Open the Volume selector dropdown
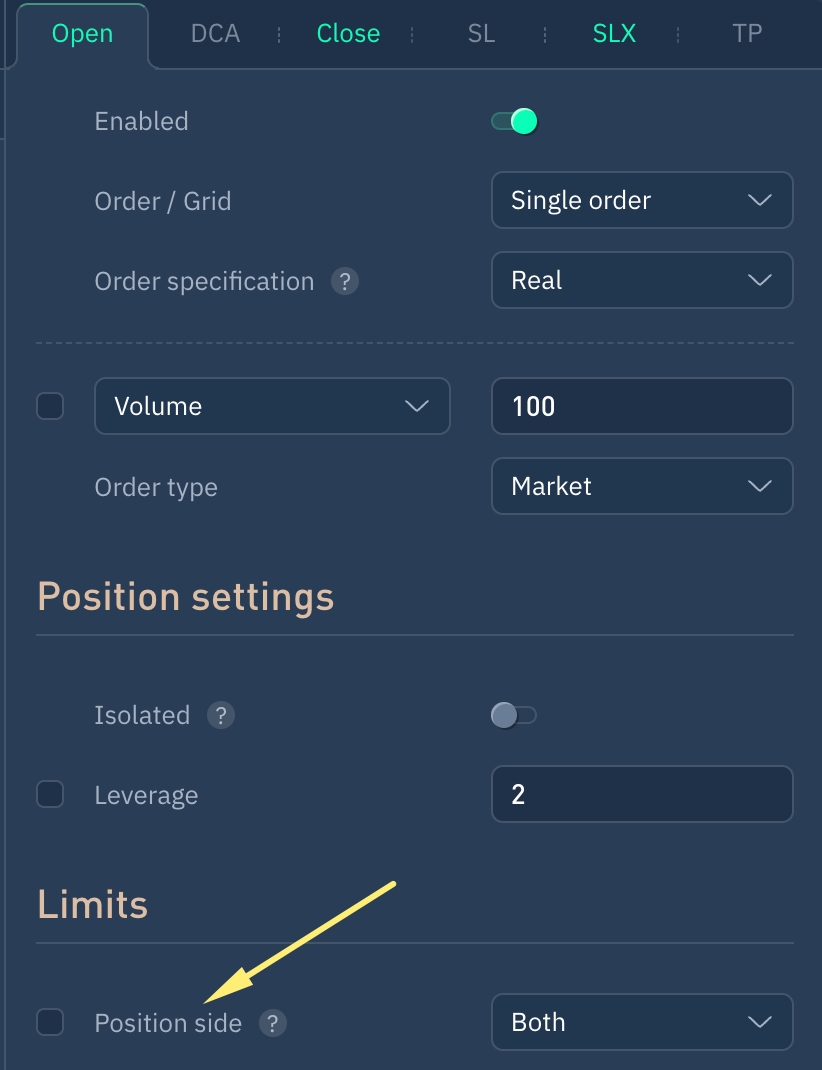Image resolution: width=822 pixels, height=1070 pixels. click(272, 406)
